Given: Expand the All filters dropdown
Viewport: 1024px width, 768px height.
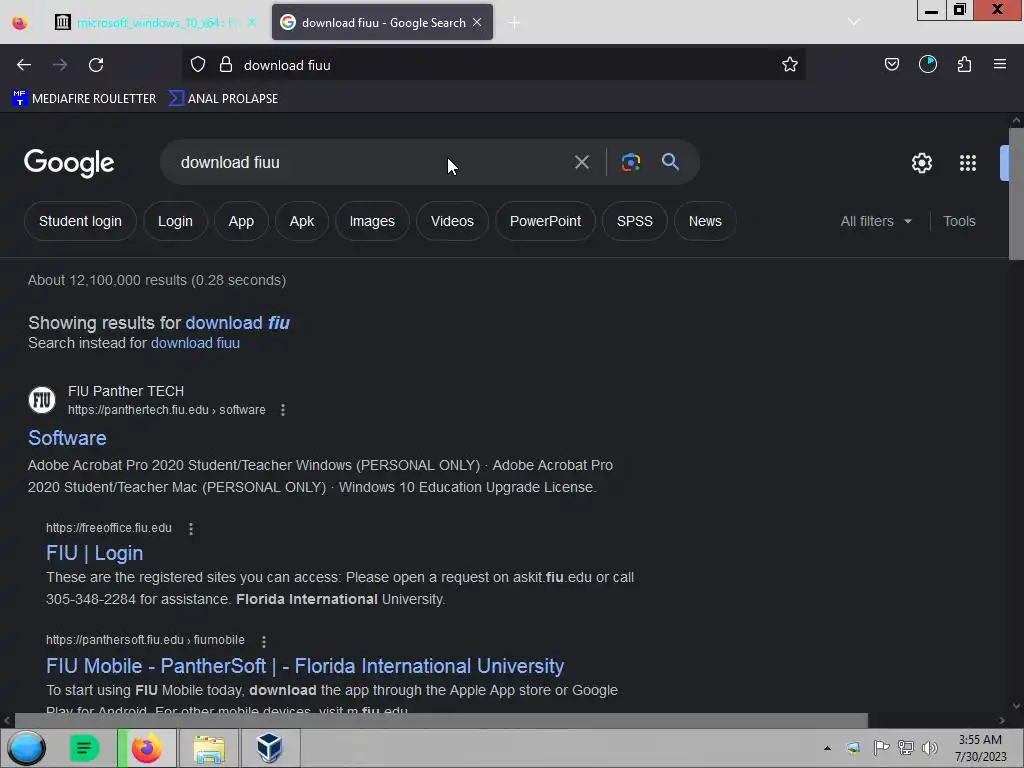Looking at the screenshot, I should click(876, 221).
